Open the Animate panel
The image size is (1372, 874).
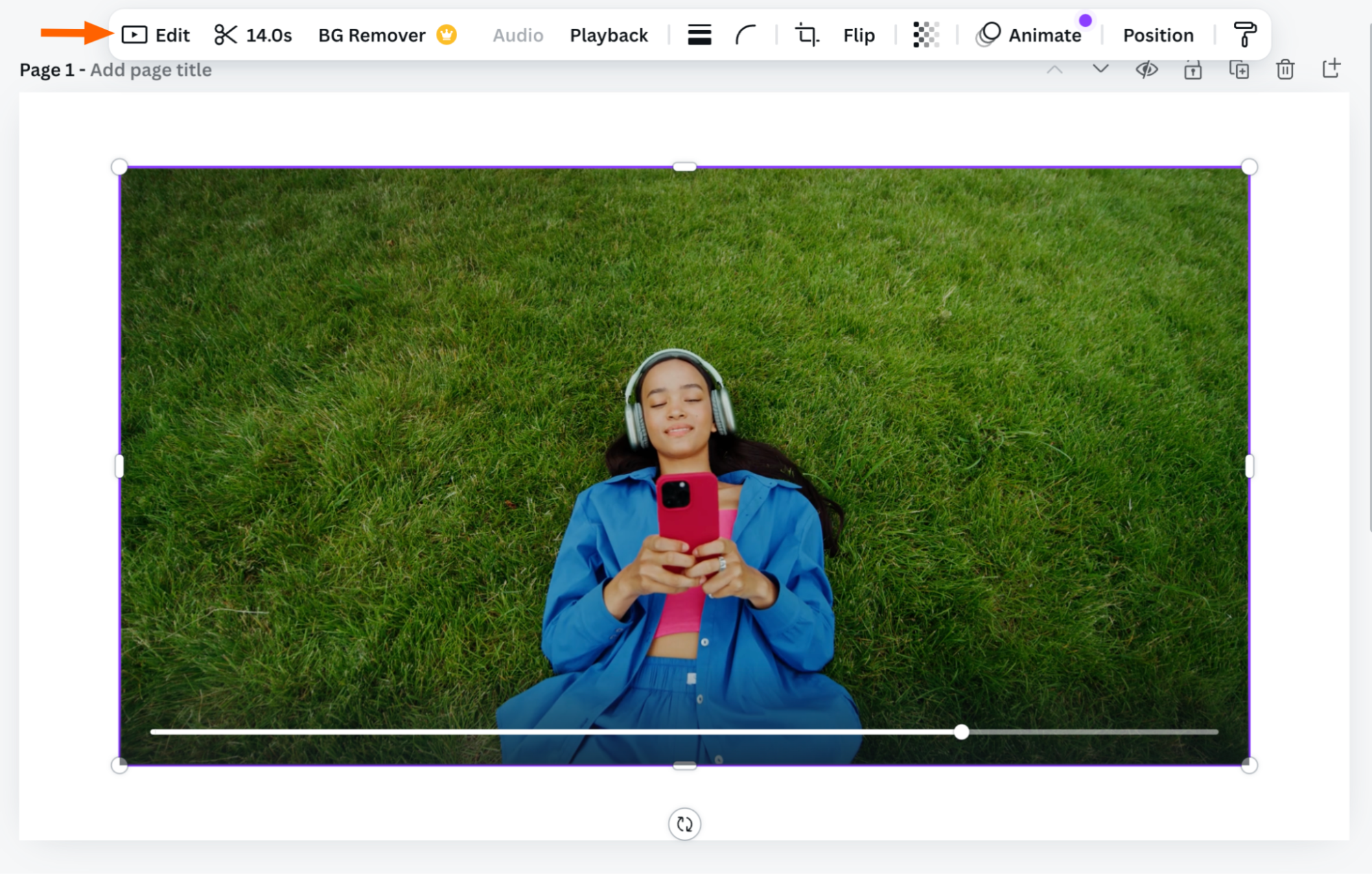1029,35
